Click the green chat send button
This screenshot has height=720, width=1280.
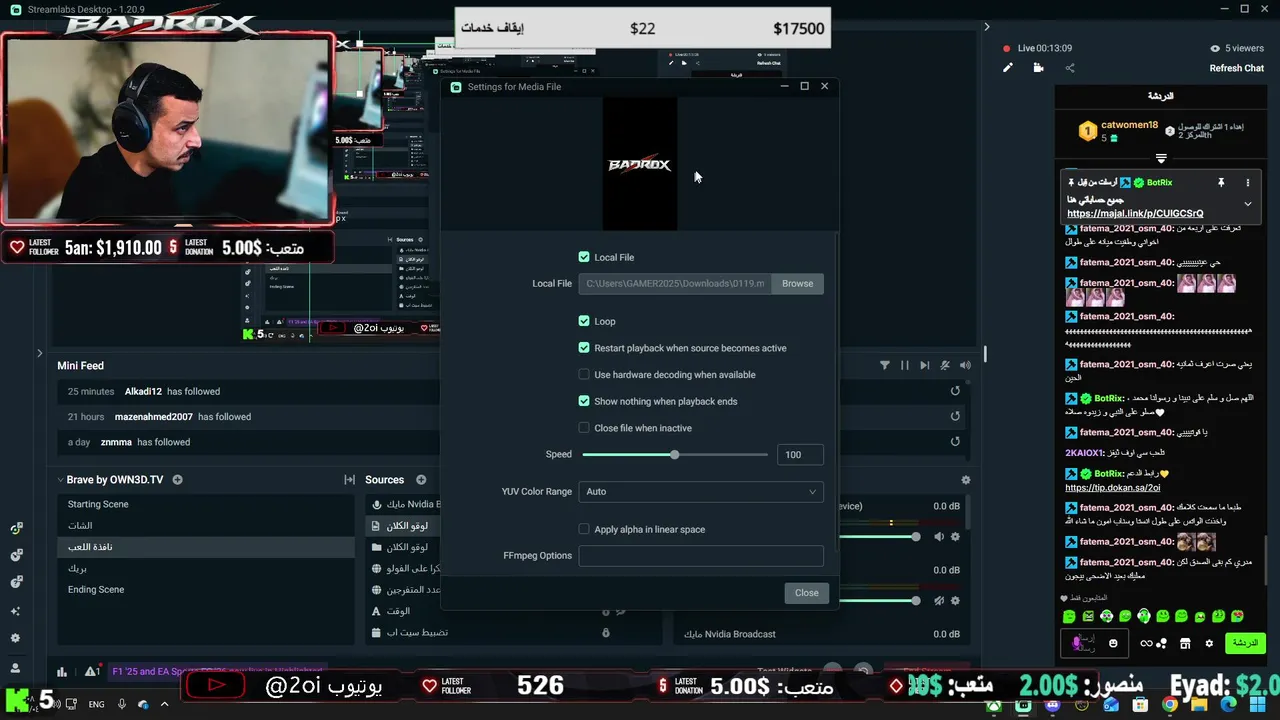point(1245,643)
